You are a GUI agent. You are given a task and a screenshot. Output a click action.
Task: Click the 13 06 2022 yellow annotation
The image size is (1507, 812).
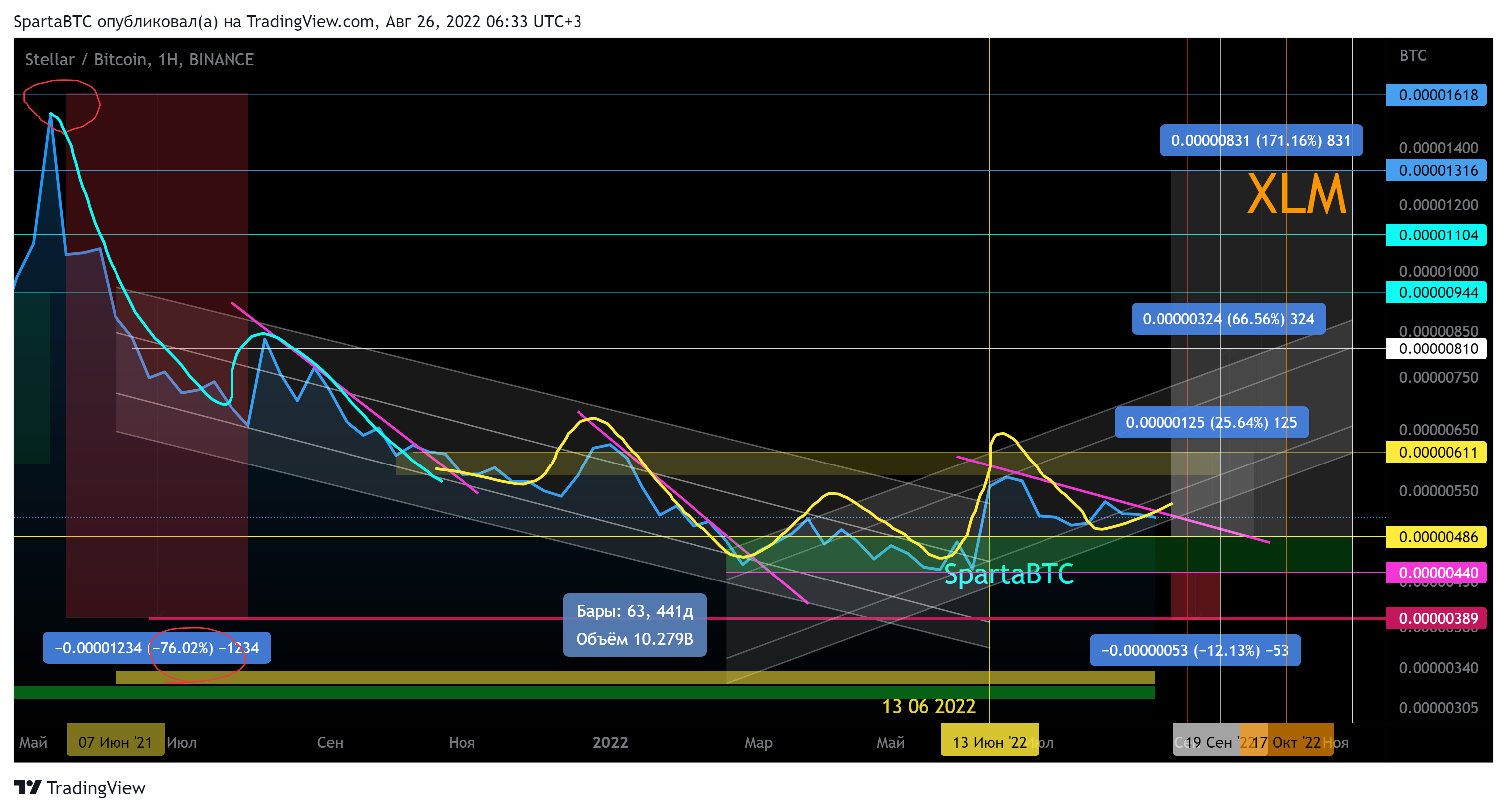point(928,706)
